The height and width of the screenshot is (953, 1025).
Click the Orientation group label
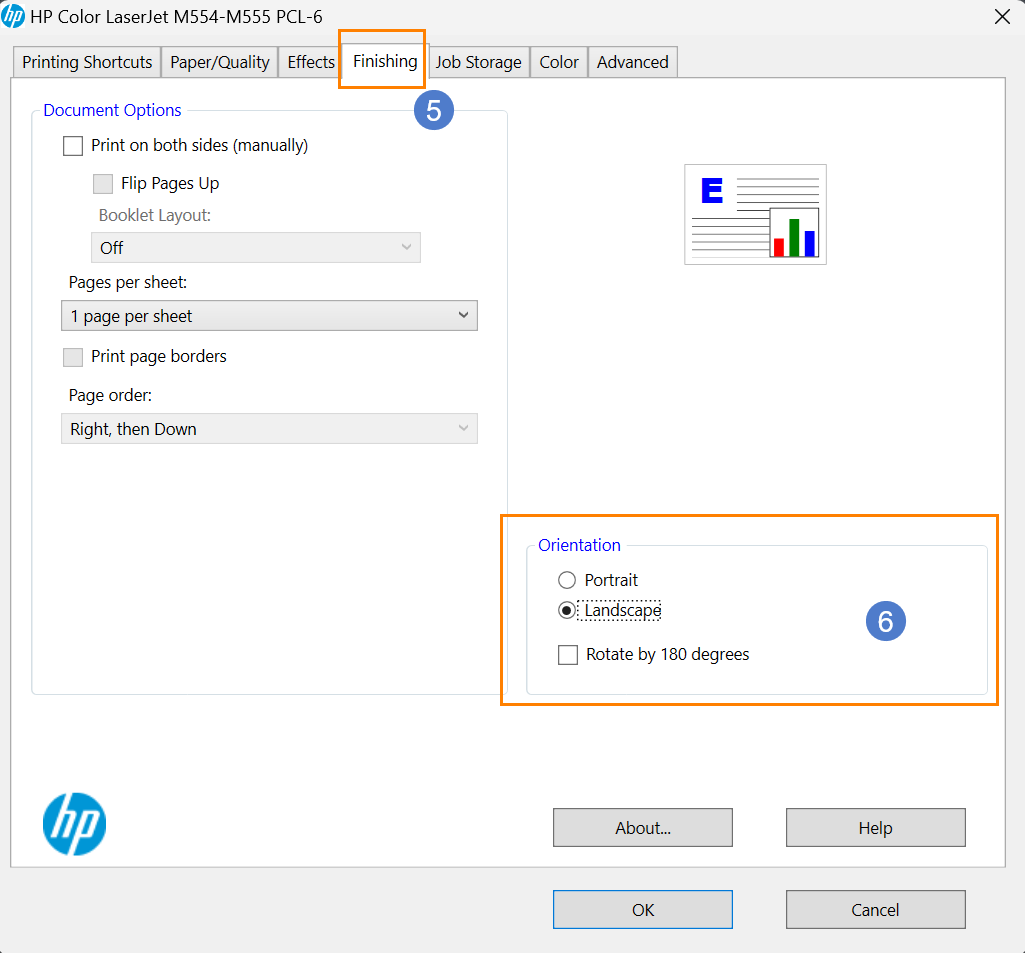click(x=579, y=545)
